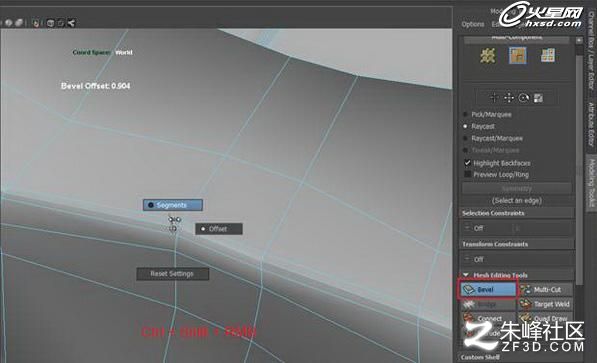
Task: Activate the Move transform tool icon
Action: point(509,98)
